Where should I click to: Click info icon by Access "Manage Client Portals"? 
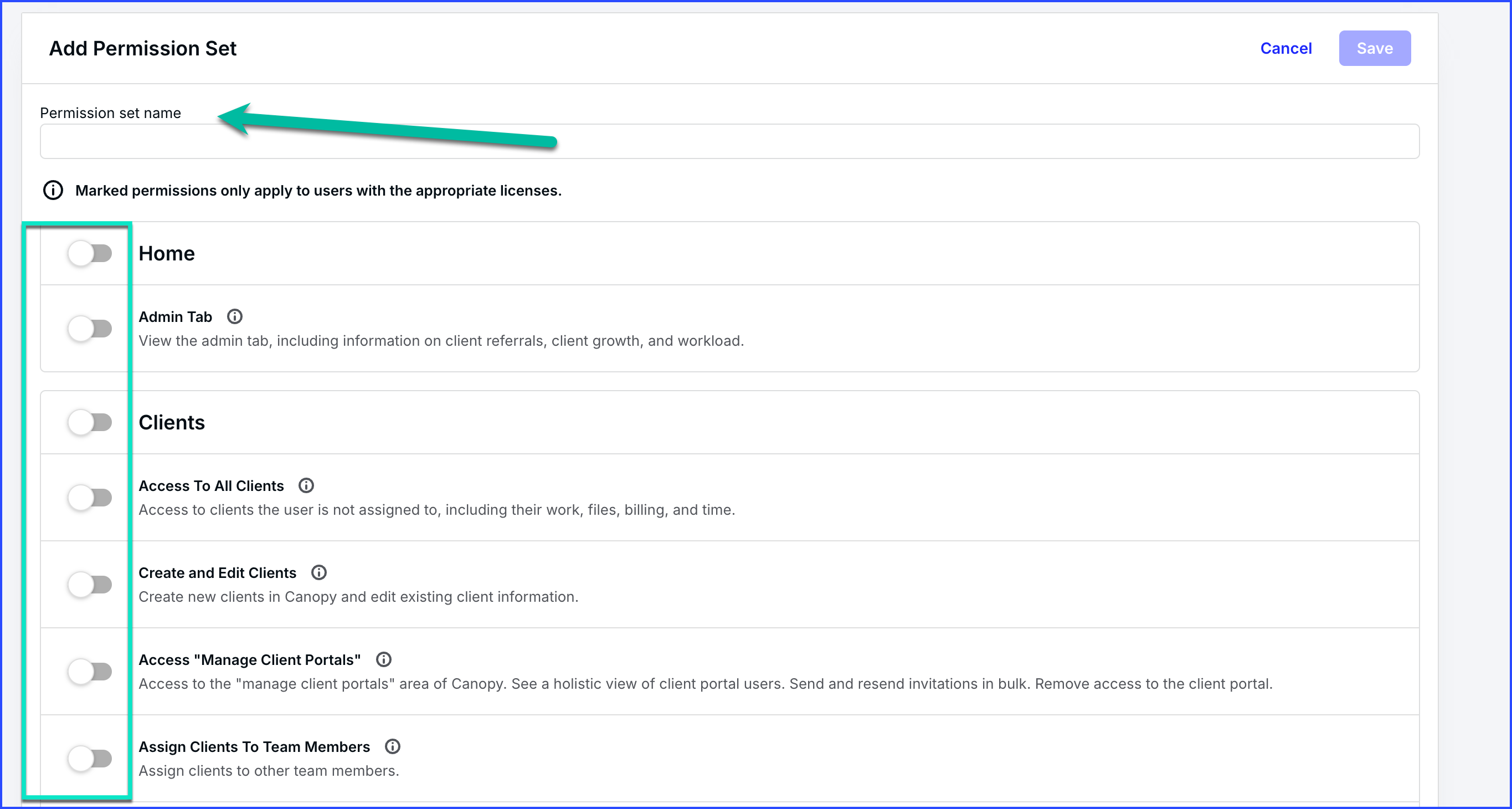tap(384, 659)
